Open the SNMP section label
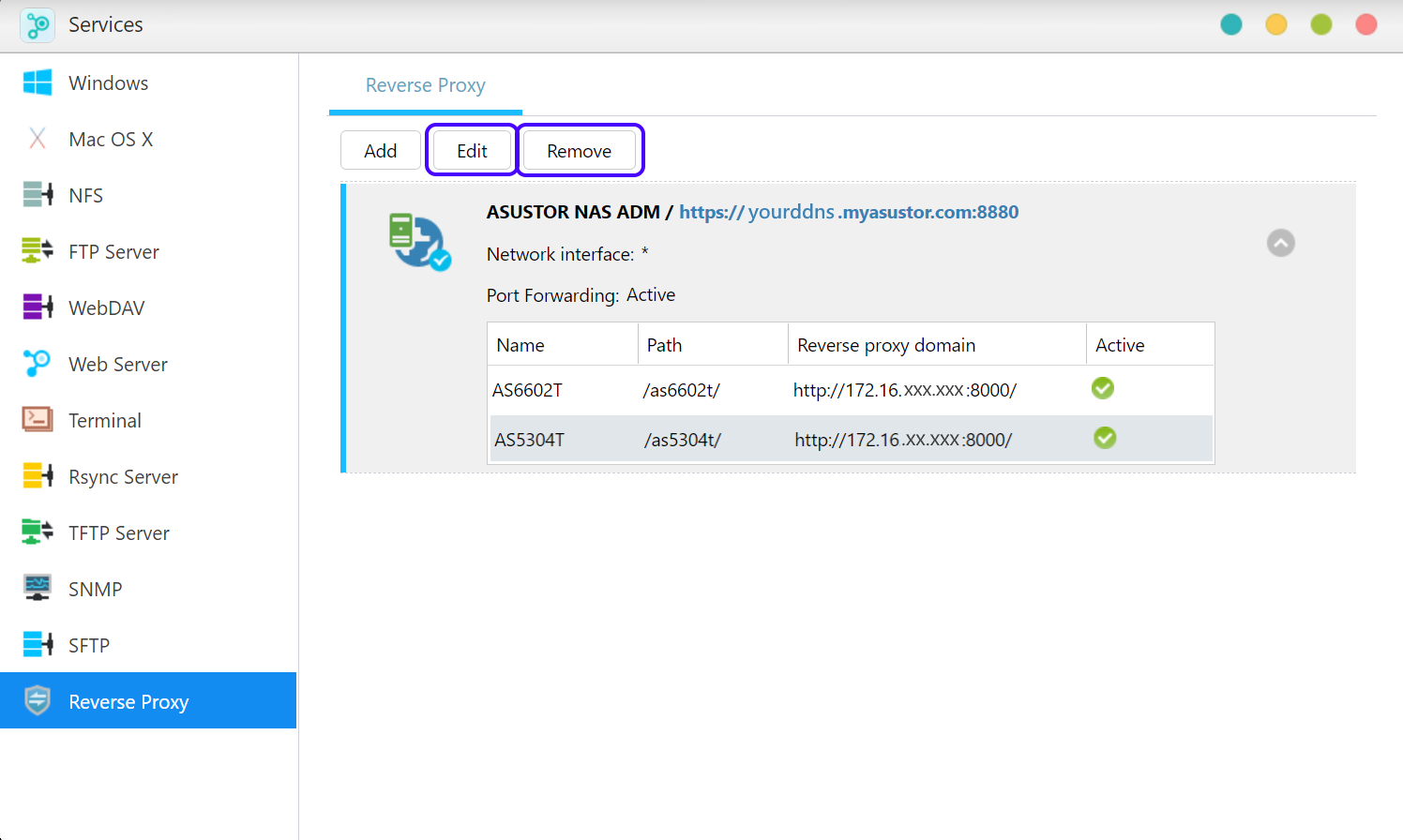1403x840 pixels. [96, 589]
